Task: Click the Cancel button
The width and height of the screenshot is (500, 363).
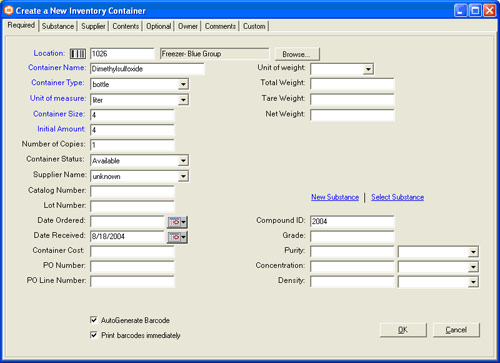Action: 456,330
